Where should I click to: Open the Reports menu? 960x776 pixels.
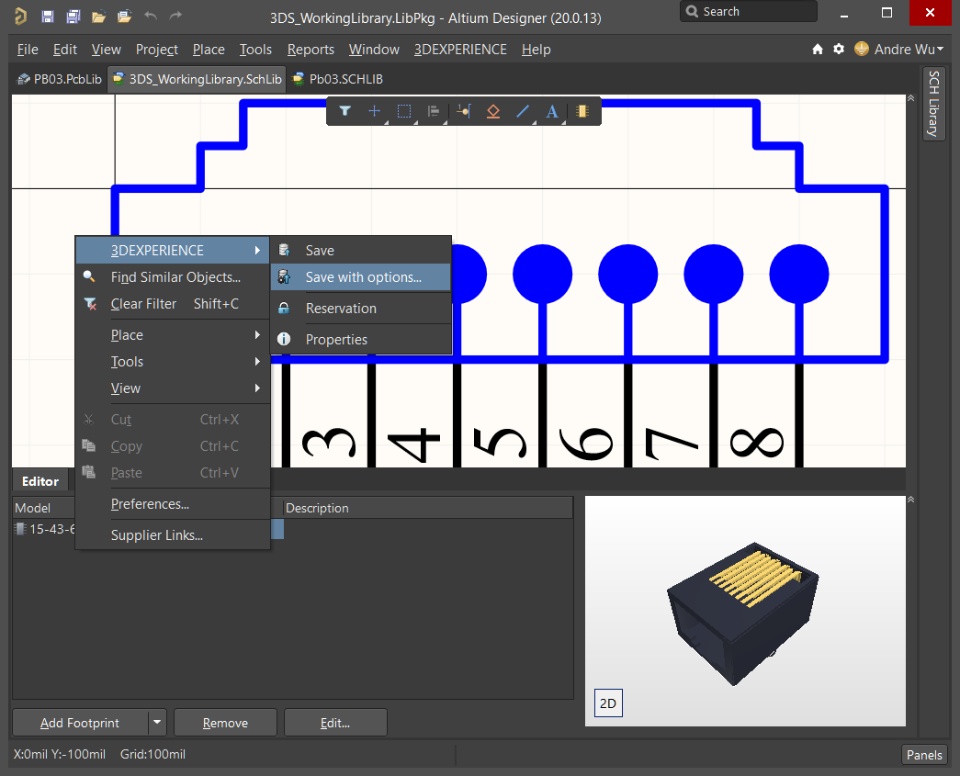point(310,49)
